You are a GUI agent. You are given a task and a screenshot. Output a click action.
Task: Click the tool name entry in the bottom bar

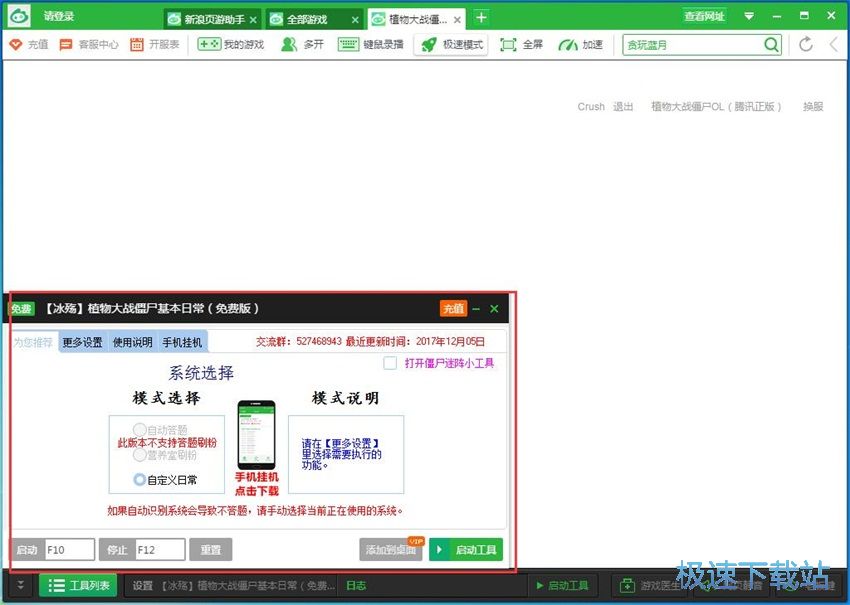click(x=248, y=586)
